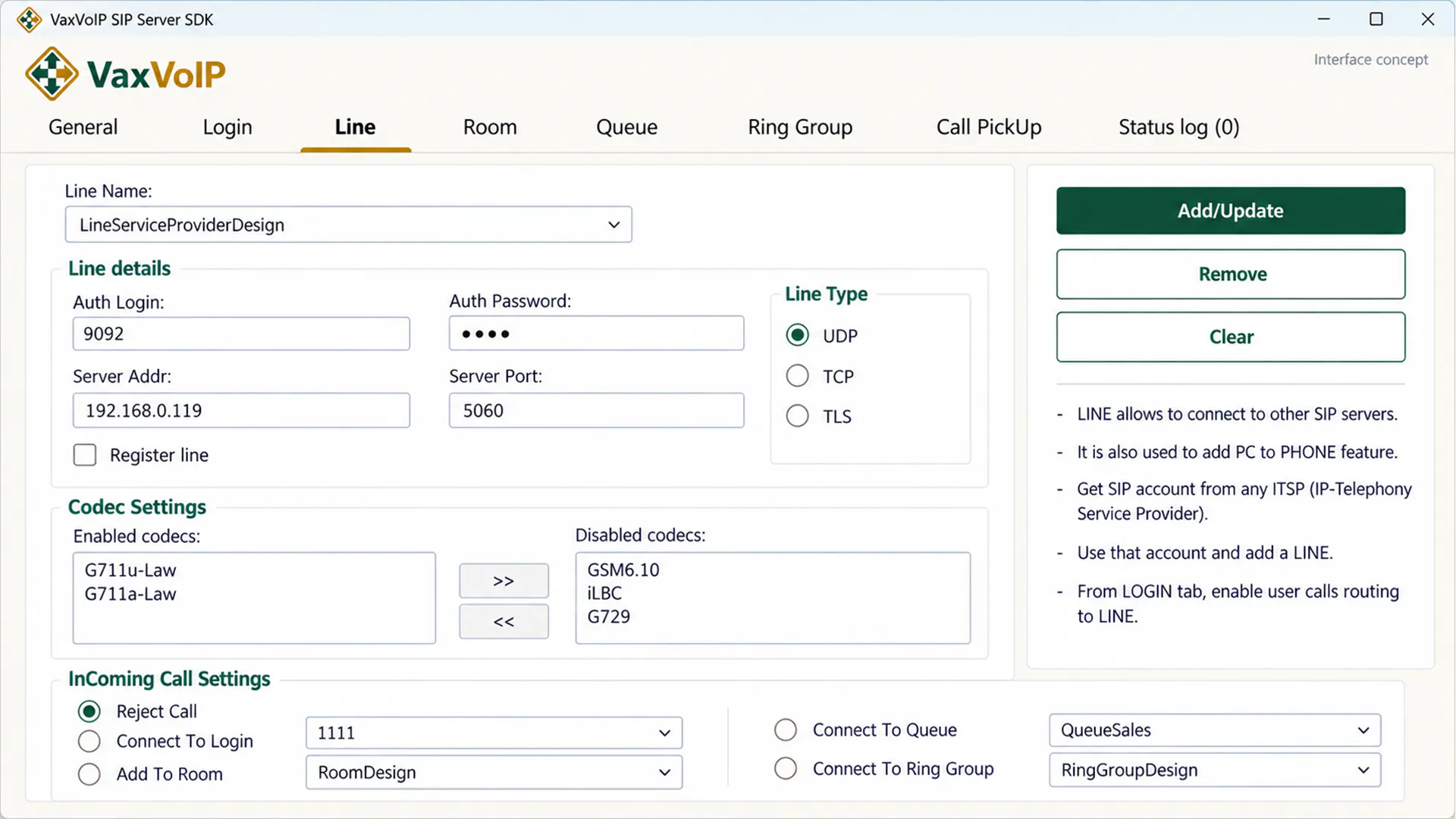Switch to the Login tab
The image size is (1456, 819).
click(227, 127)
